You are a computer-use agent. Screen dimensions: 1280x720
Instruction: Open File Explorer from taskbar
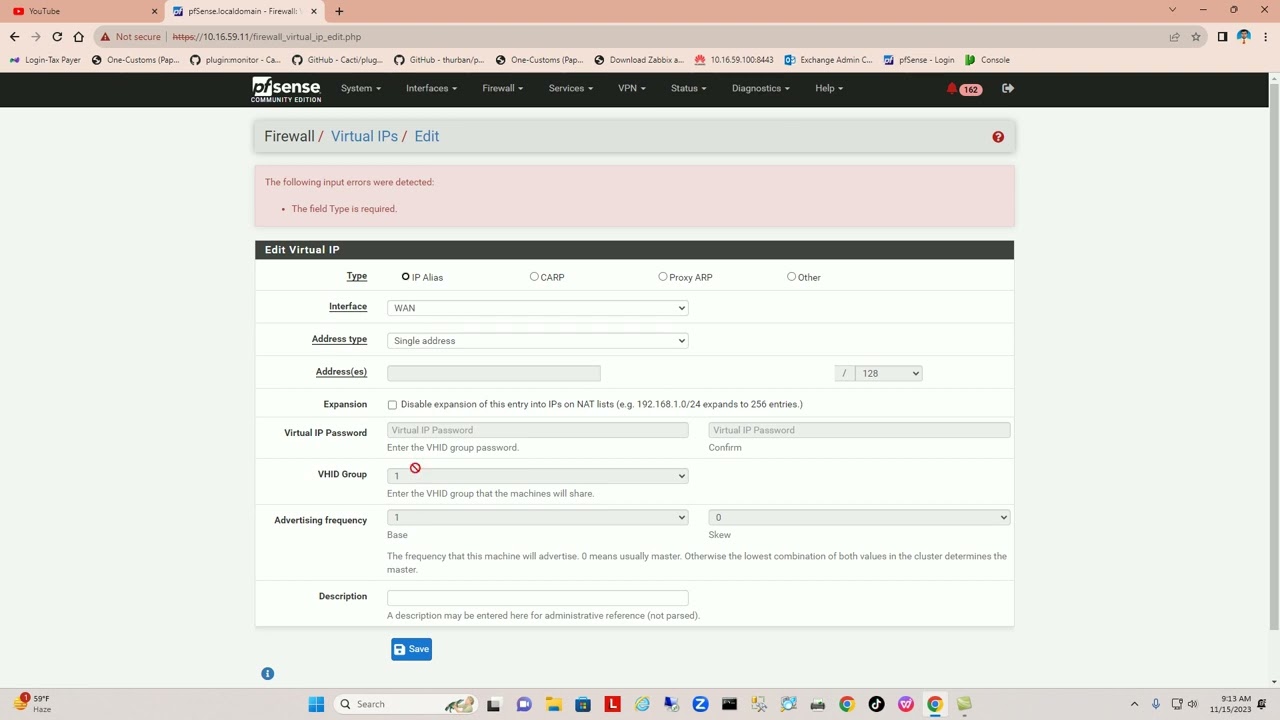553,704
